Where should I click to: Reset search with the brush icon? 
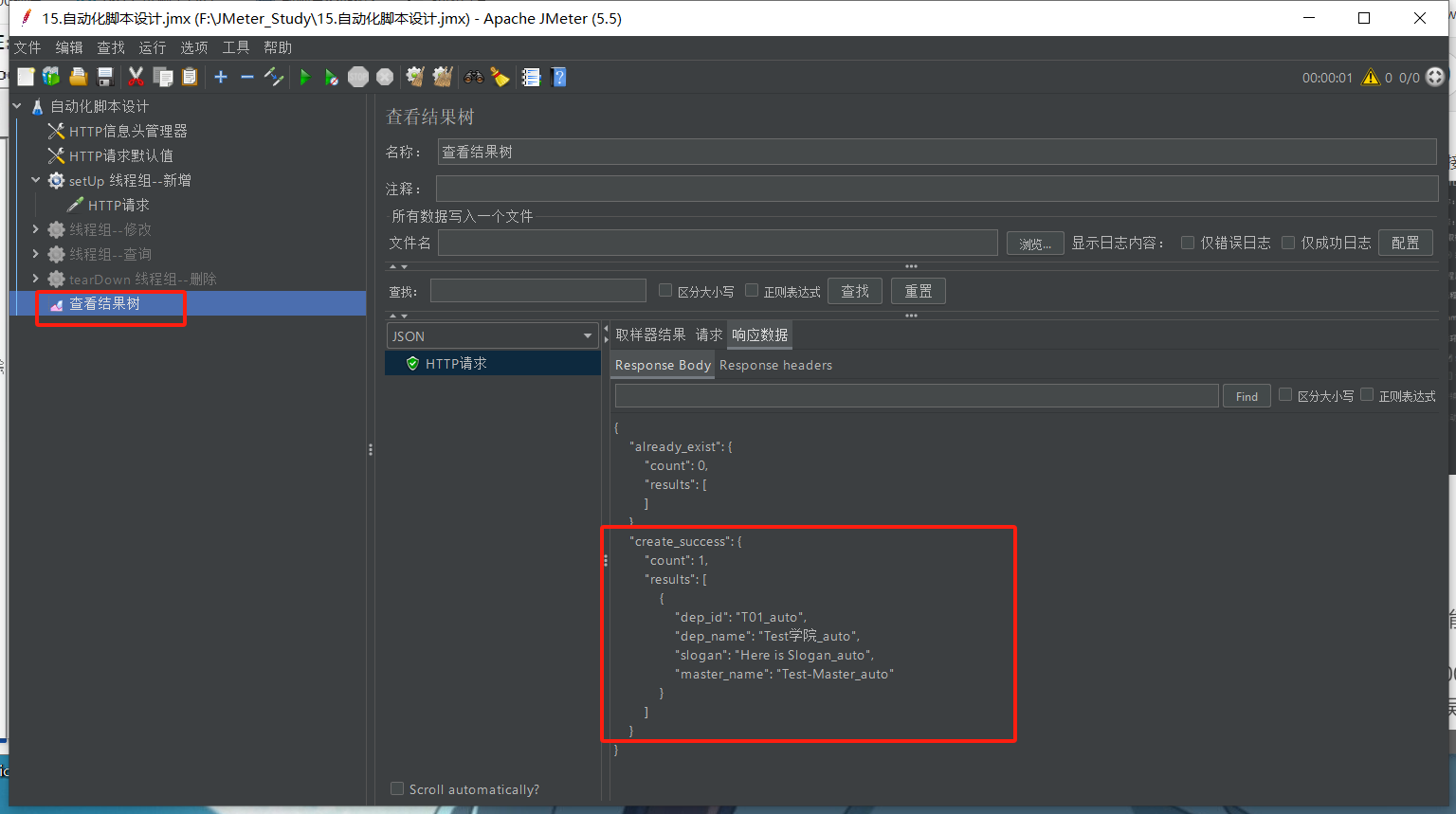pyautogui.click(x=500, y=77)
